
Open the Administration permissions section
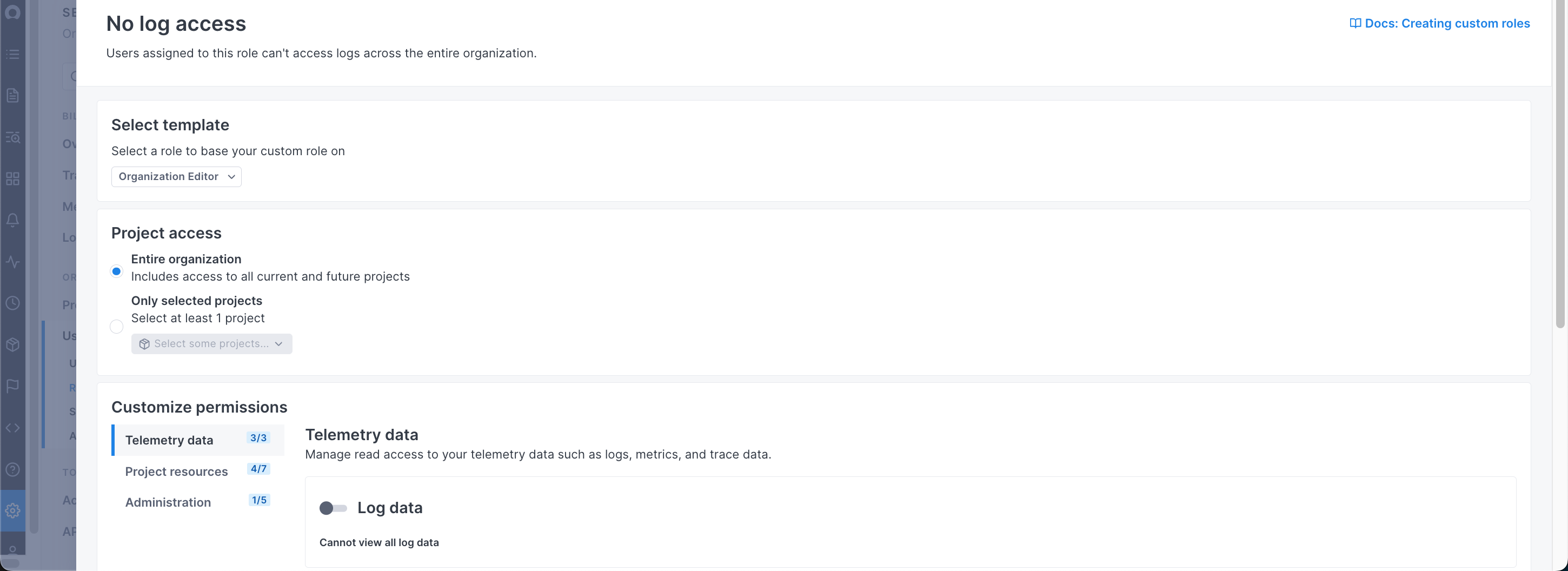(168, 502)
